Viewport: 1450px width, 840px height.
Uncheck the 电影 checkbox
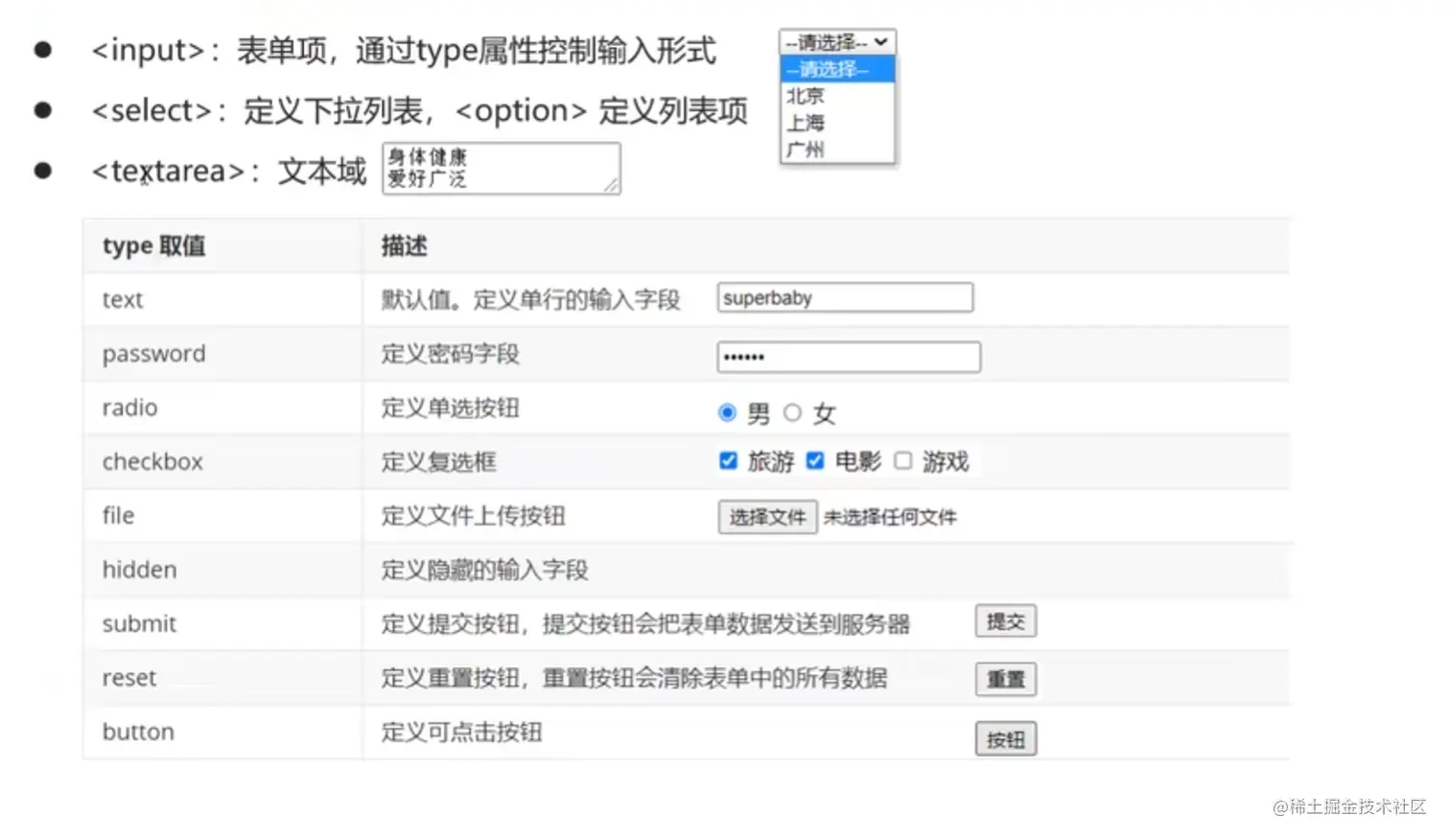815,461
